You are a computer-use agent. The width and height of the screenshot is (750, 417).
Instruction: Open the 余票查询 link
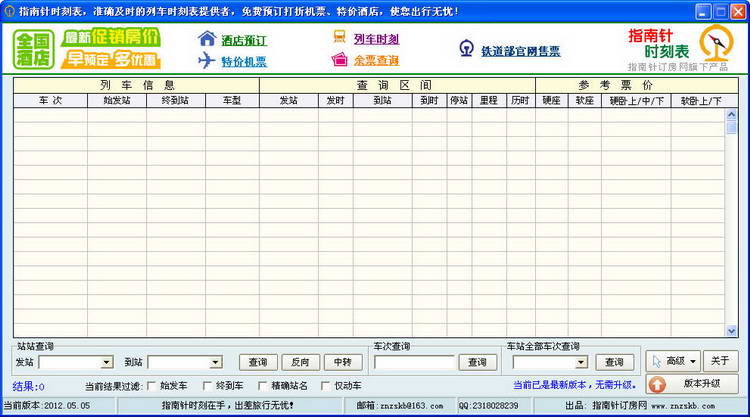tap(376, 61)
